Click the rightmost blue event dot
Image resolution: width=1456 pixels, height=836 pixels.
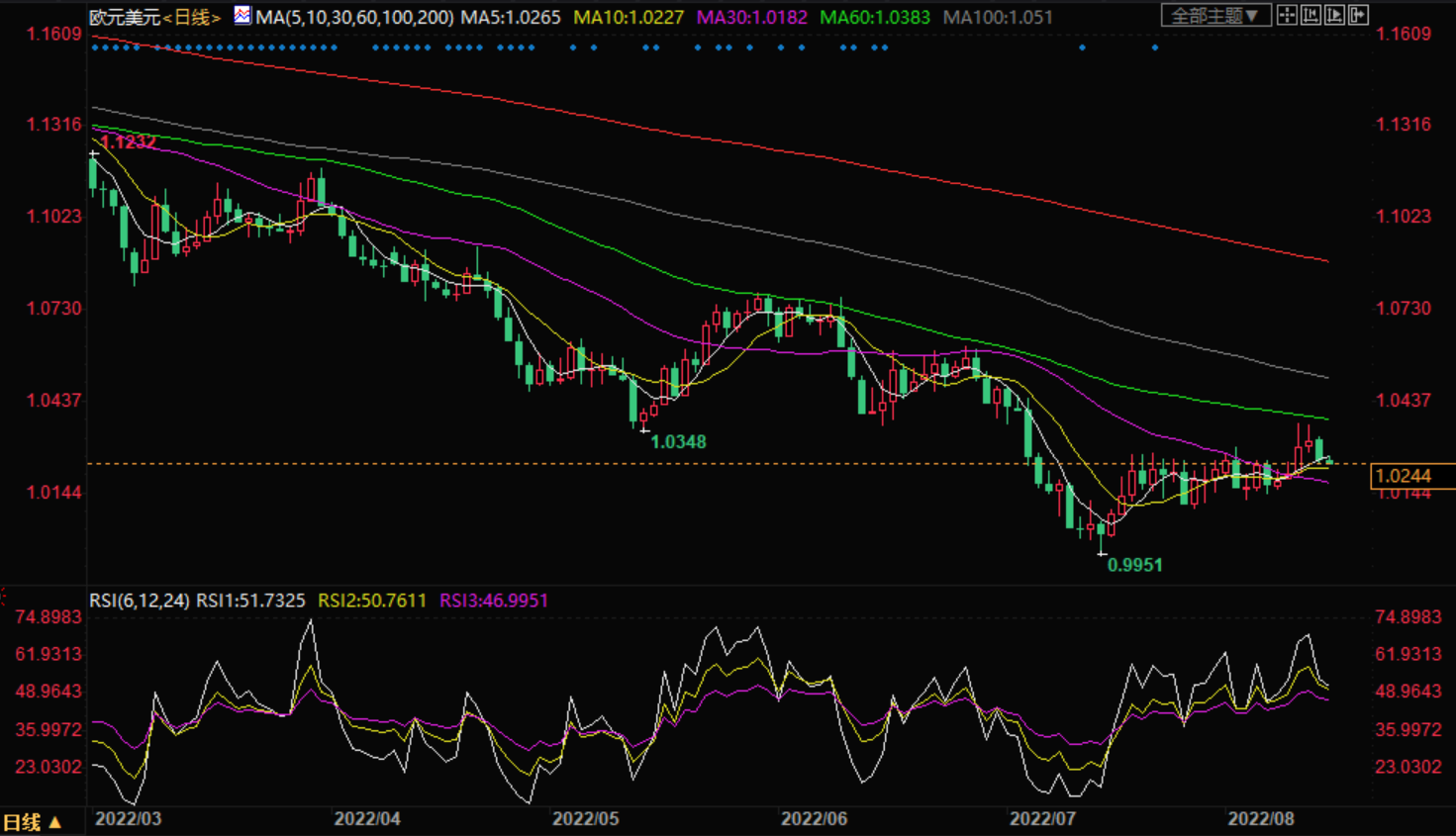[x=1154, y=47]
